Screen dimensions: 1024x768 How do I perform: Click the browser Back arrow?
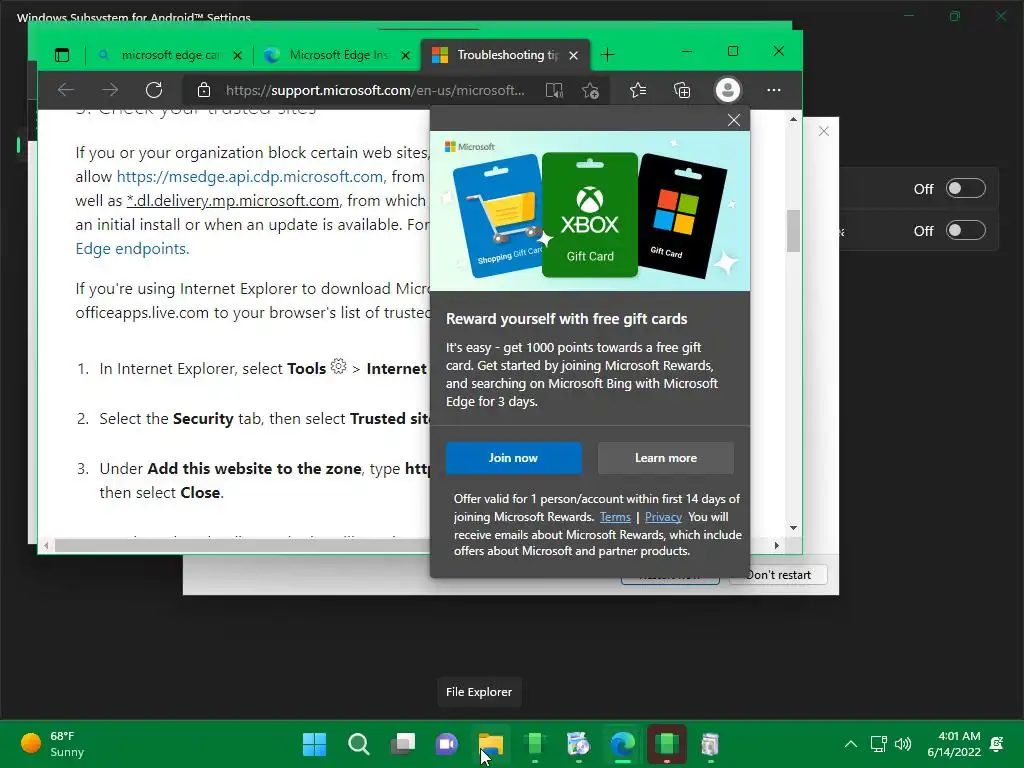pos(66,90)
